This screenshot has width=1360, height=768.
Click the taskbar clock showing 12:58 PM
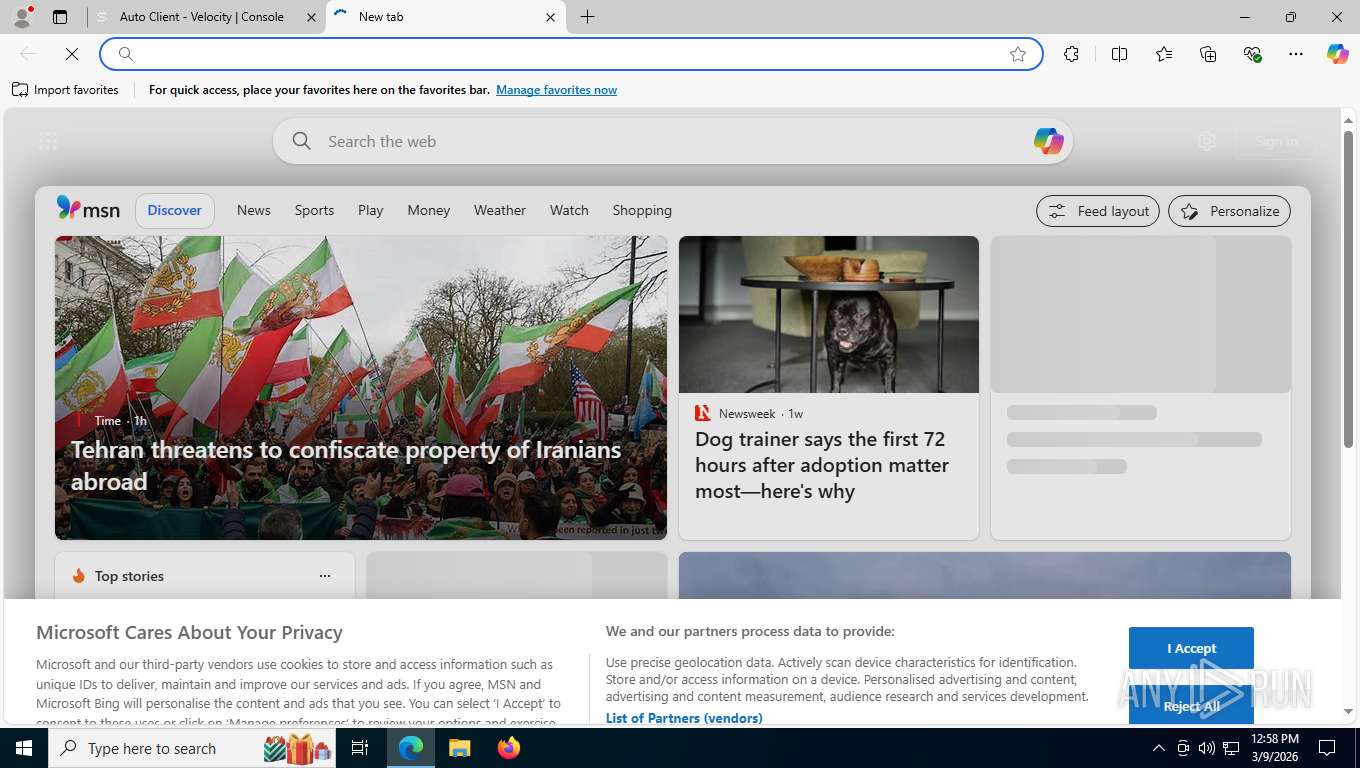(1275, 748)
